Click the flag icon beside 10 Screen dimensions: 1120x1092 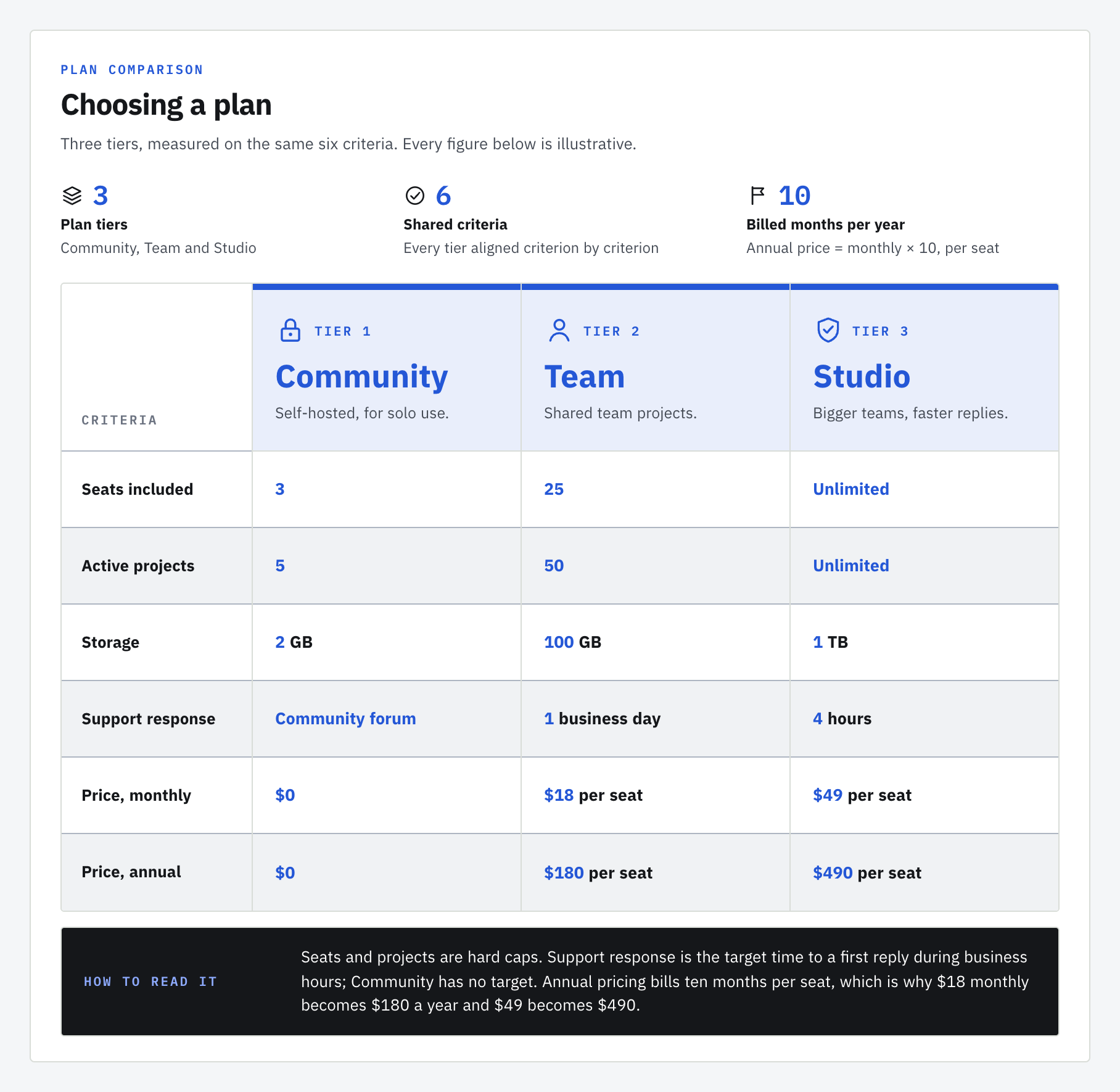coord(757,196)
